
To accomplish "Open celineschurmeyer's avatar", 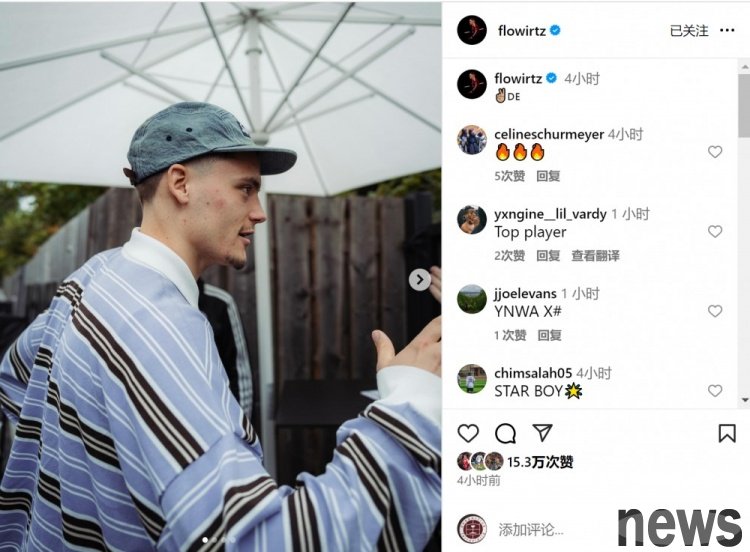I will (x=472, y=140).
